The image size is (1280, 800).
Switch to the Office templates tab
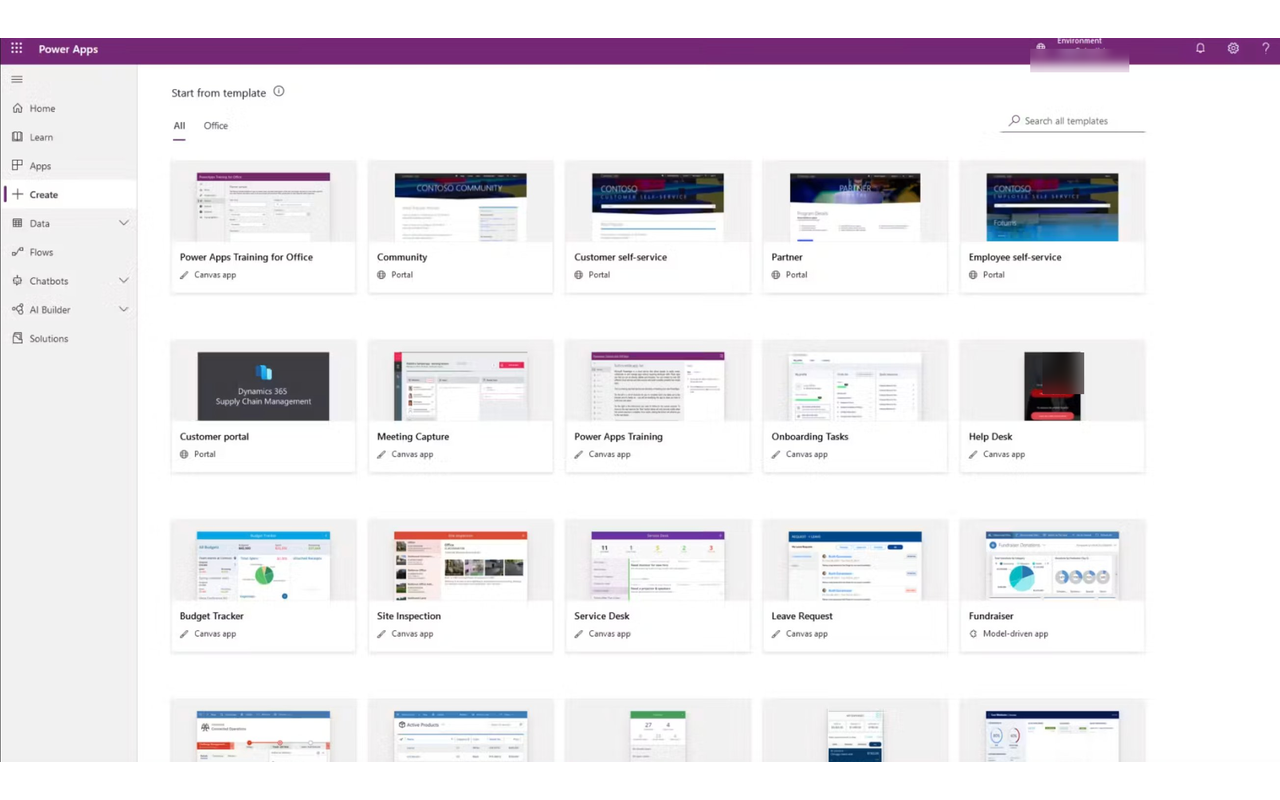click(x=216, y=126)
